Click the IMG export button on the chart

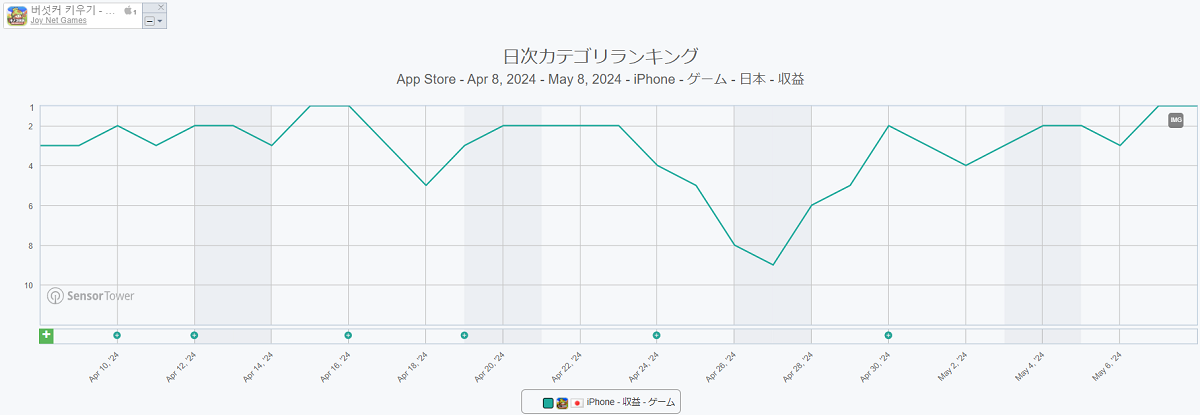1176,120
